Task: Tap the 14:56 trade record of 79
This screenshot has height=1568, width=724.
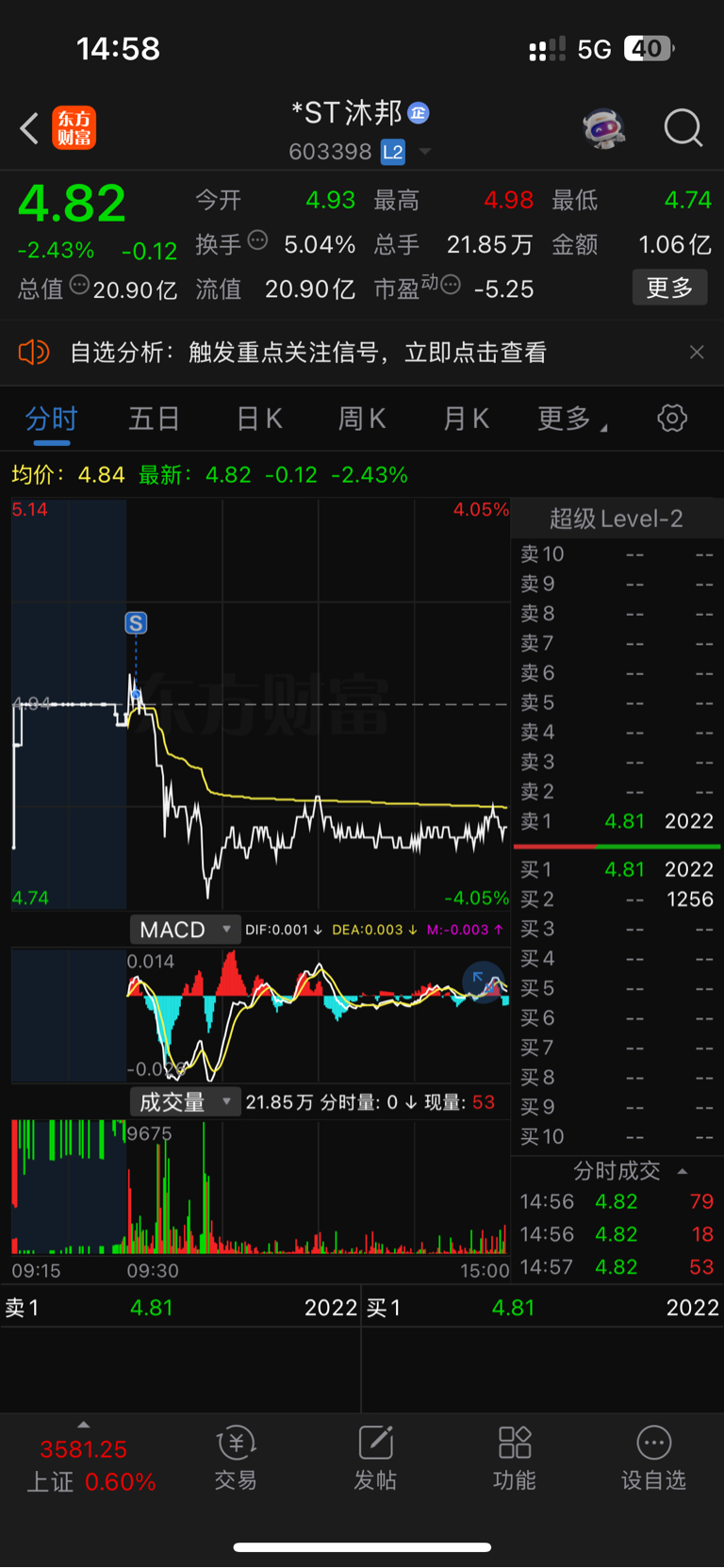Action: click(617, 1202)
